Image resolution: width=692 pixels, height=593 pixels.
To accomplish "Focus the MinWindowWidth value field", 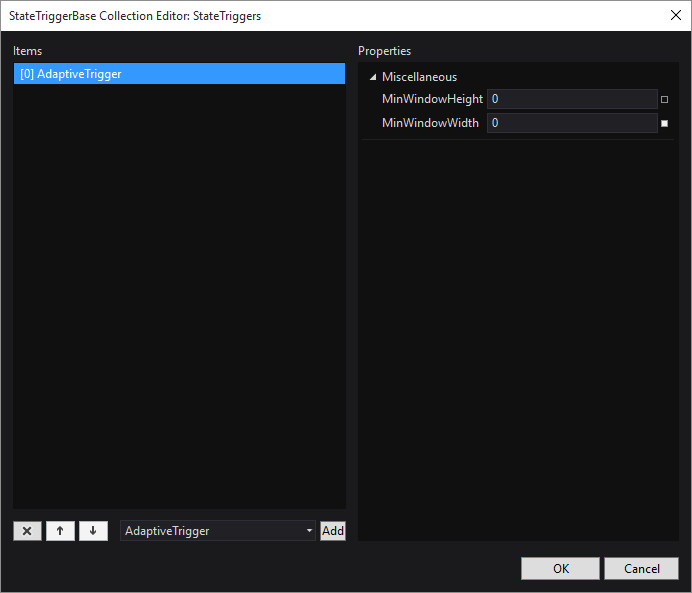I will [572, 123].
